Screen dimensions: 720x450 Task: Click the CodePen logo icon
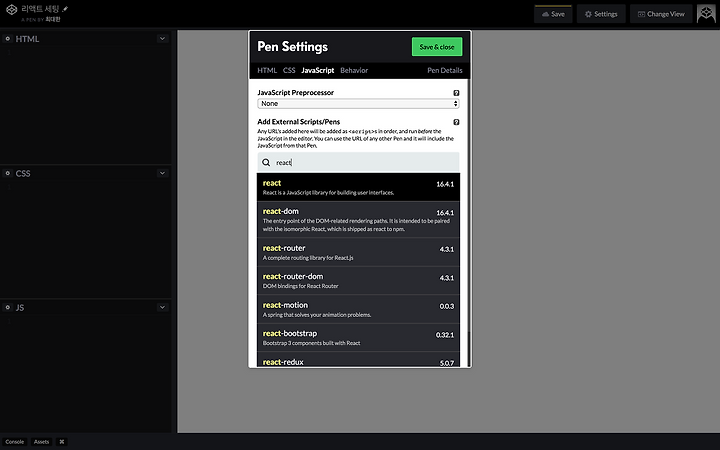[11, 10]
